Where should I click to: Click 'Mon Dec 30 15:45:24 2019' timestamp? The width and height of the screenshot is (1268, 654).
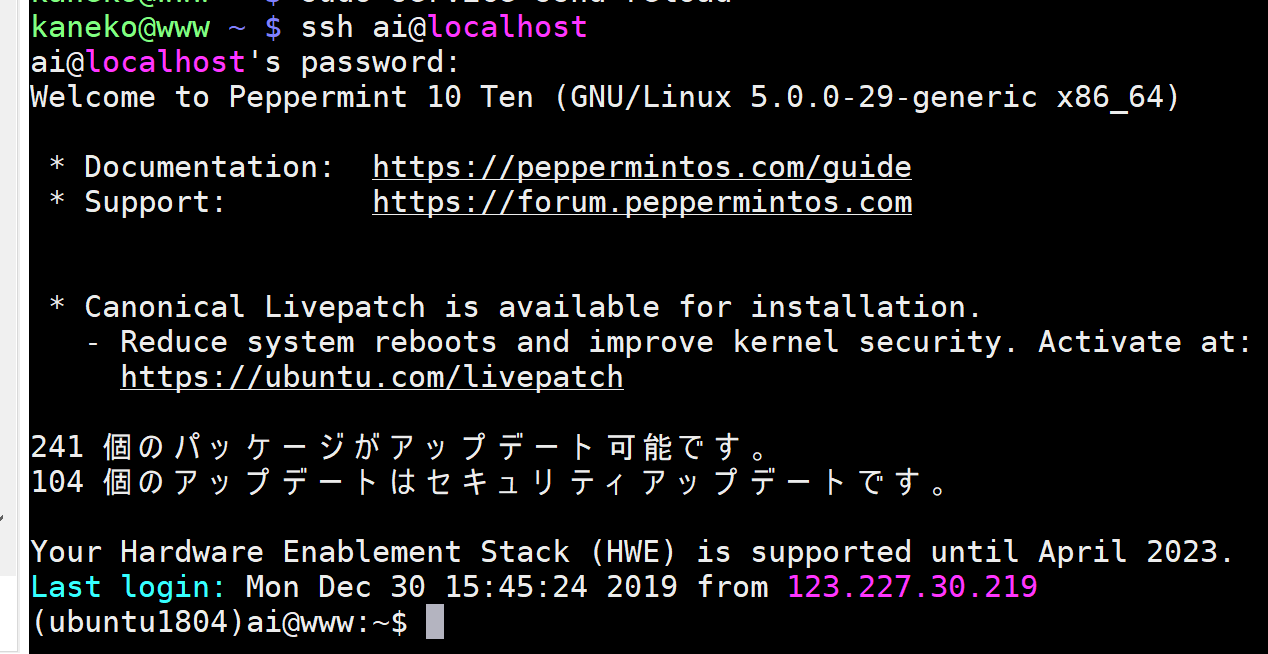[462, 586]
